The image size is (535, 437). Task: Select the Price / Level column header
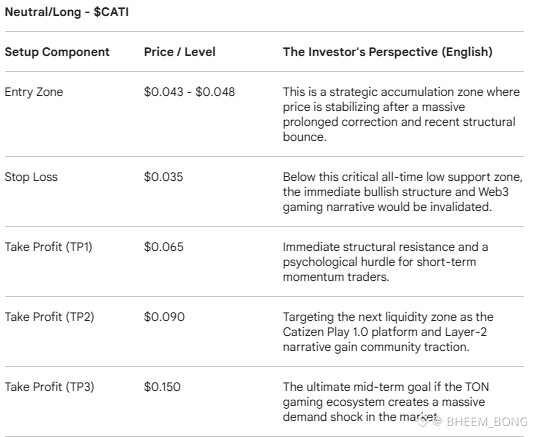(x=179, y=52)
